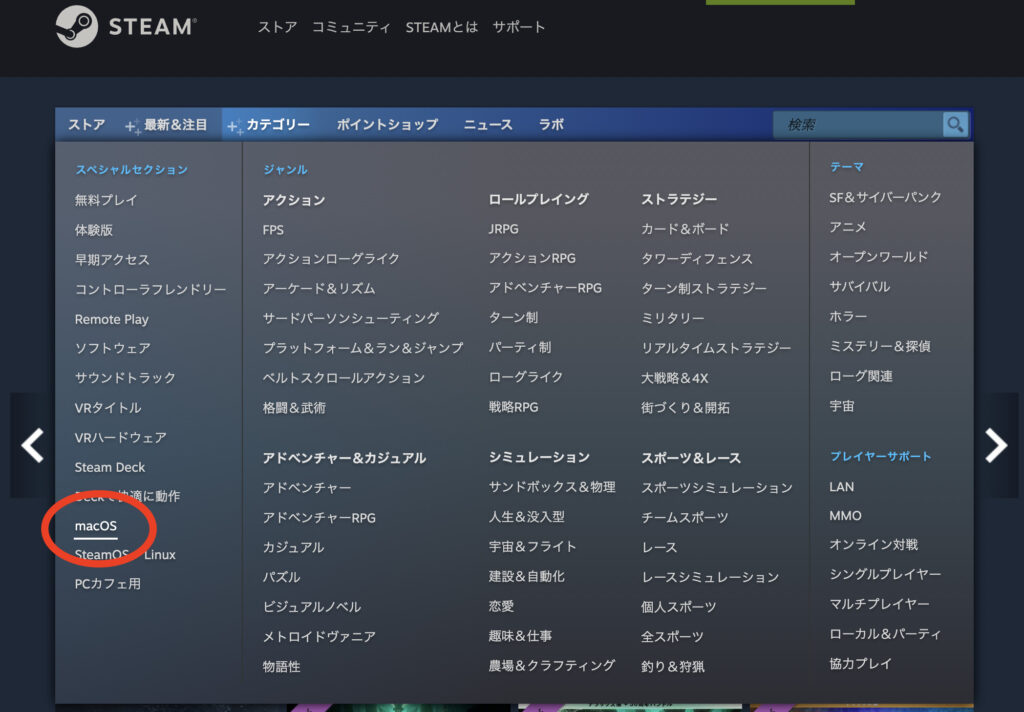1024x712 pixels.
Task: Open コントローラフレンドリー category
Action: (x=150, y=289)
